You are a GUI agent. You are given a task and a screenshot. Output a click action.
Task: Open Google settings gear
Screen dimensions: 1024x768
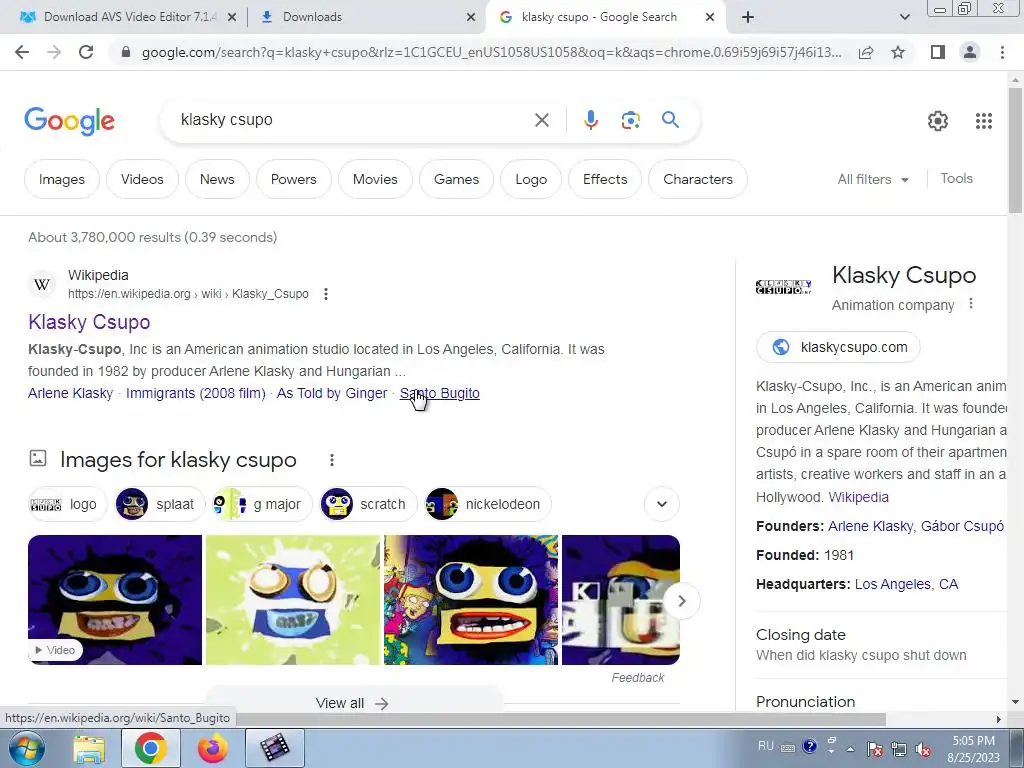pyautogui.click(x=938, y=121)
